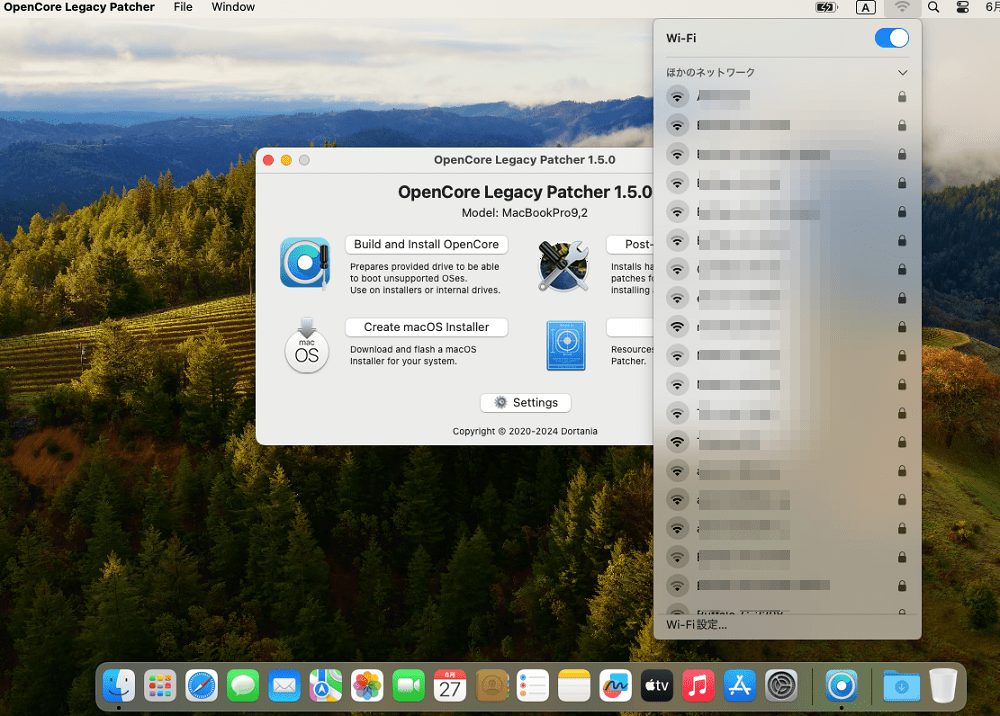
Task: Open the Apple TV app in the Dock
Action: pyautogui.click(x=657, y=685)
